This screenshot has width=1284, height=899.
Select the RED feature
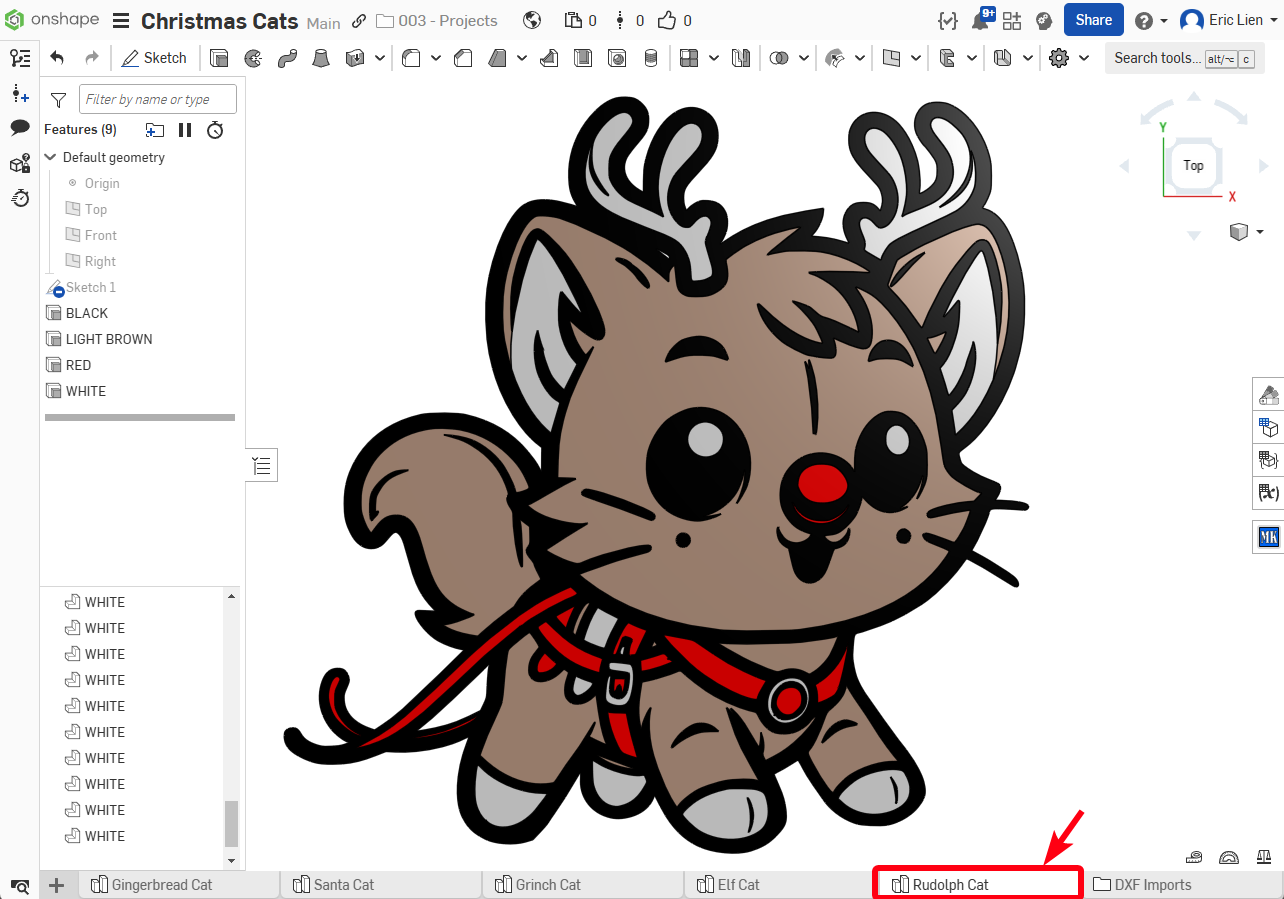tap(78, 365)
